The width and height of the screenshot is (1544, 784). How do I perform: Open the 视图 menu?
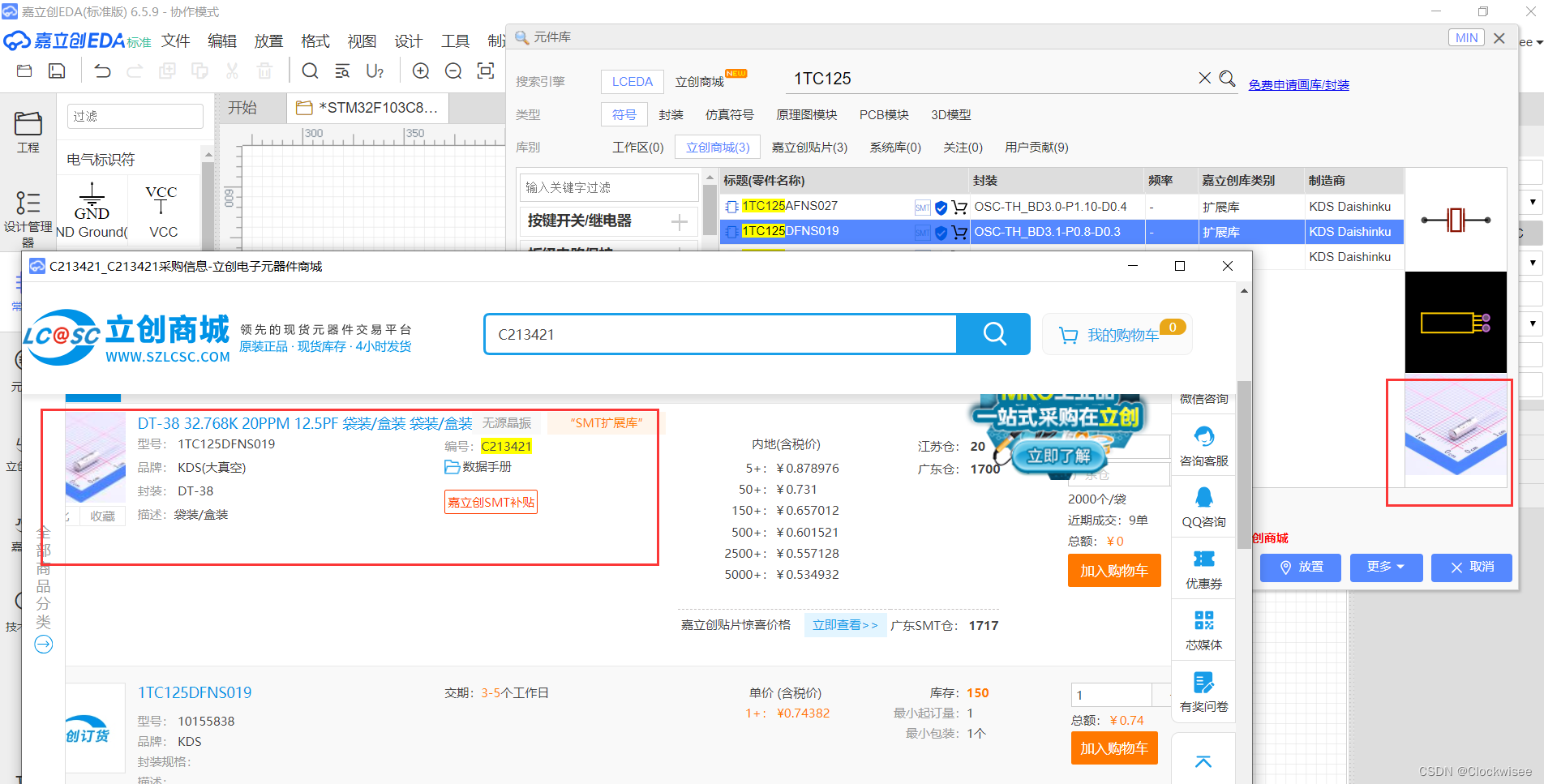[362, 41]
